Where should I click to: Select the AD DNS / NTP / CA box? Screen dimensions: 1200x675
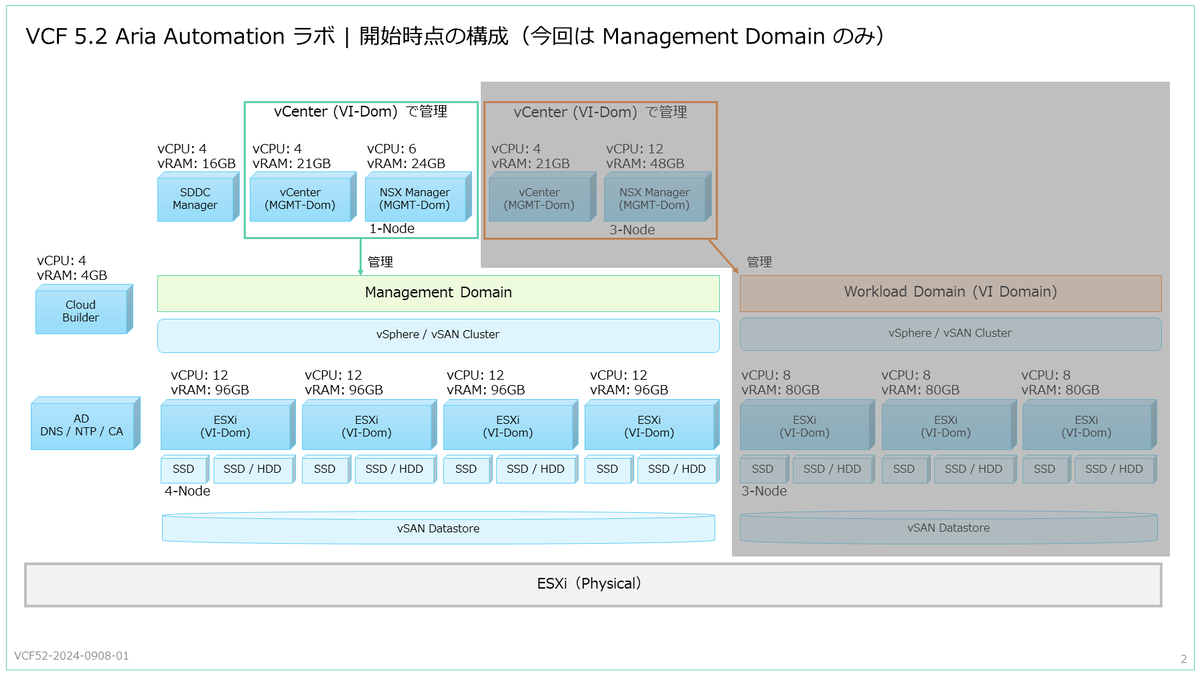pyautogui.click(x=85, y=425)
